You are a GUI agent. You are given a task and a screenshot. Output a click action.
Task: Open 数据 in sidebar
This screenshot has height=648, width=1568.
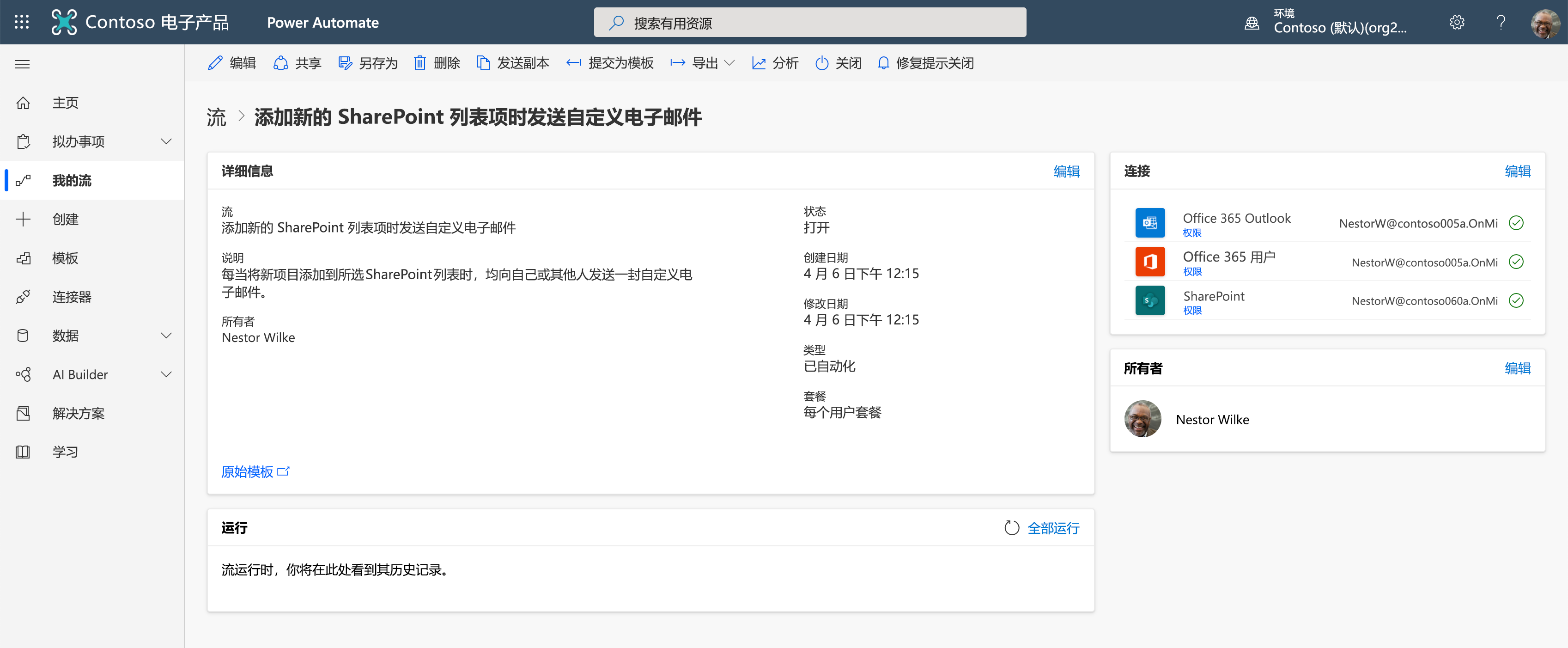(x=92, y=336)
